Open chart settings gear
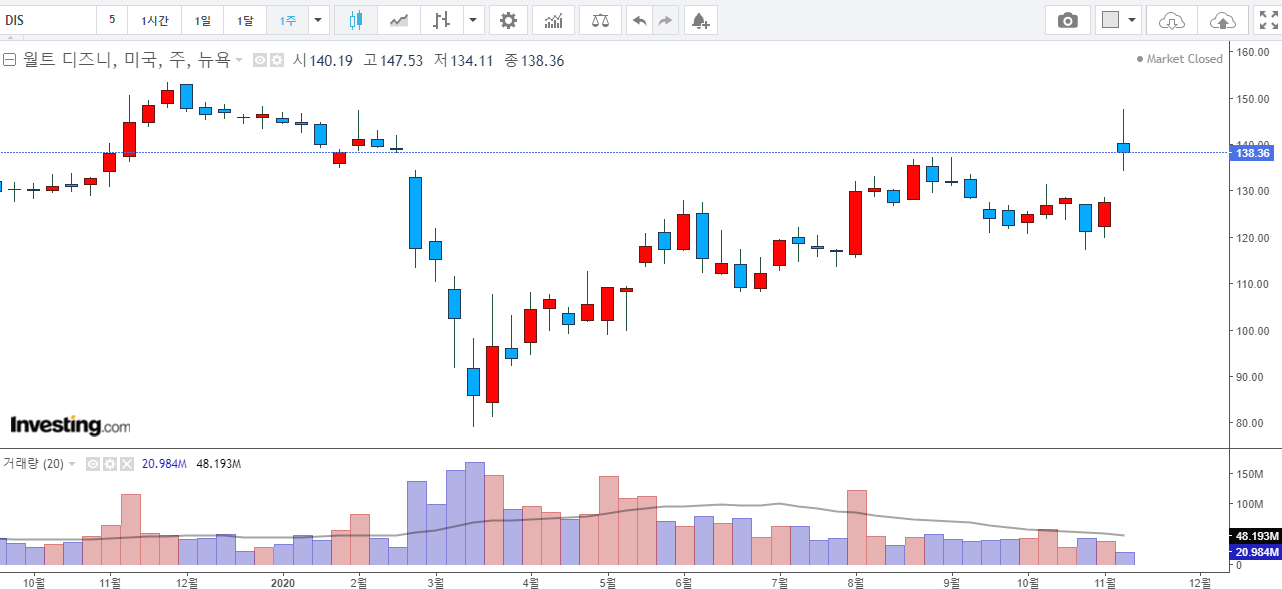The image size is (1282, 589). click(509, 20)
